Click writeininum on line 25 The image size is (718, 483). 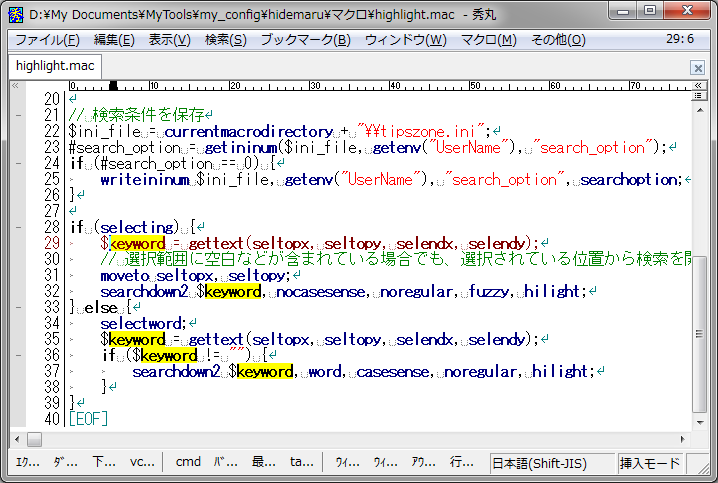pyautogui.click(x=145, y=180)
